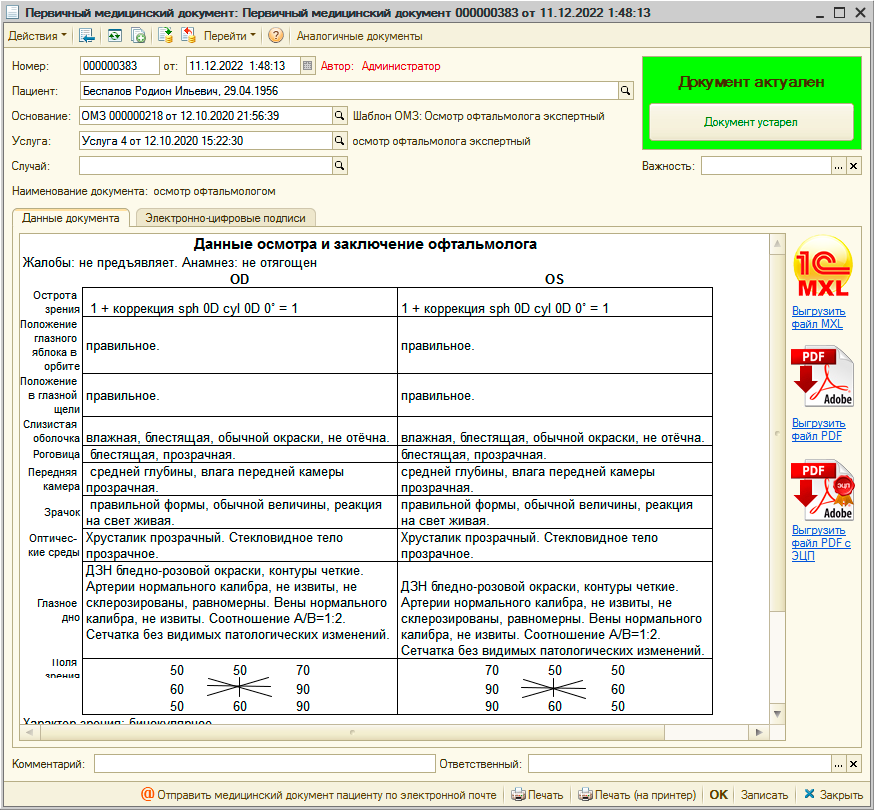Click the magnifier icon next to the Услуга field
This screenshot has height=810, width=874.
[339, 141]
